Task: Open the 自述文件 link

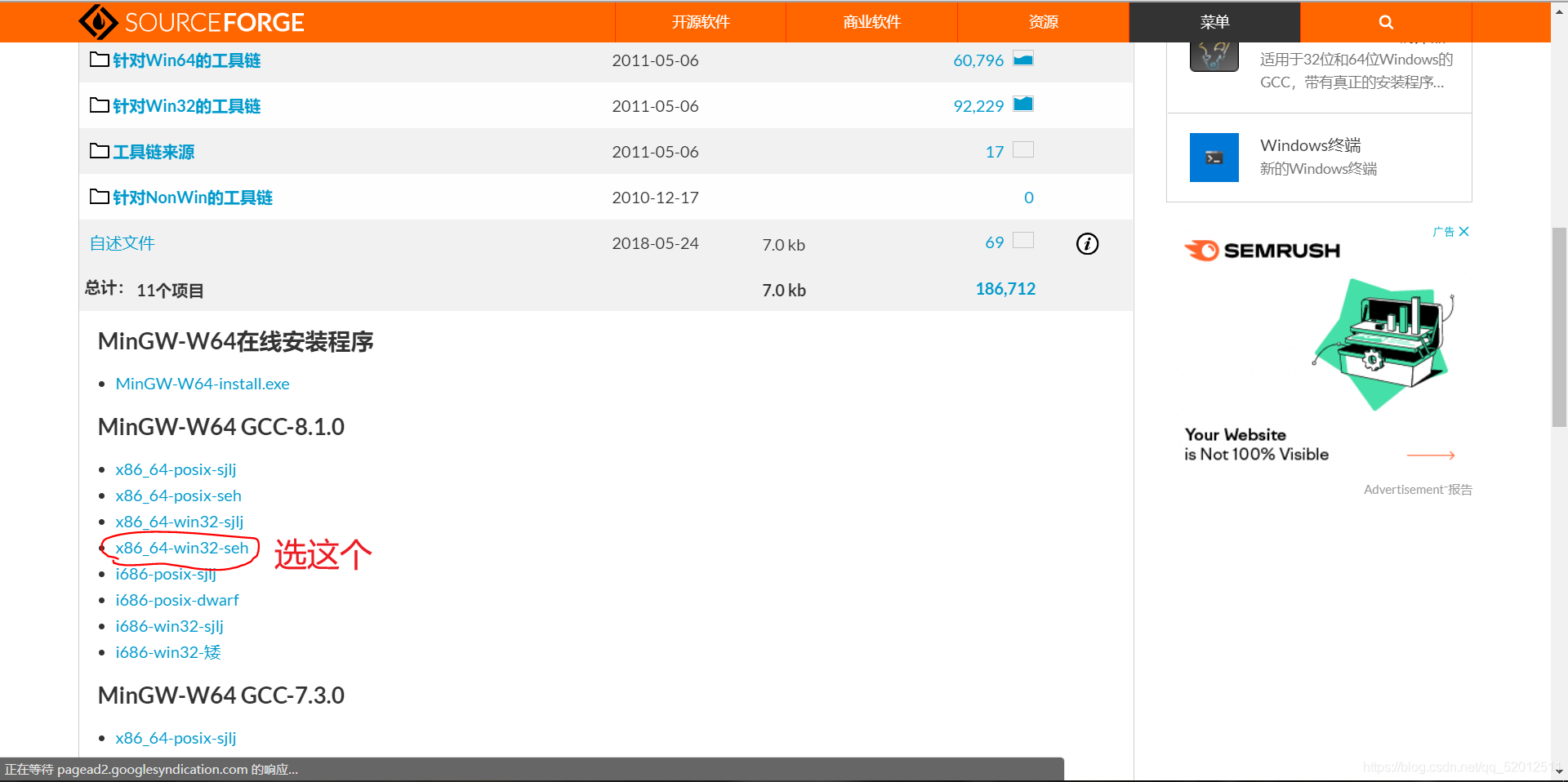Action: point(122,243)
